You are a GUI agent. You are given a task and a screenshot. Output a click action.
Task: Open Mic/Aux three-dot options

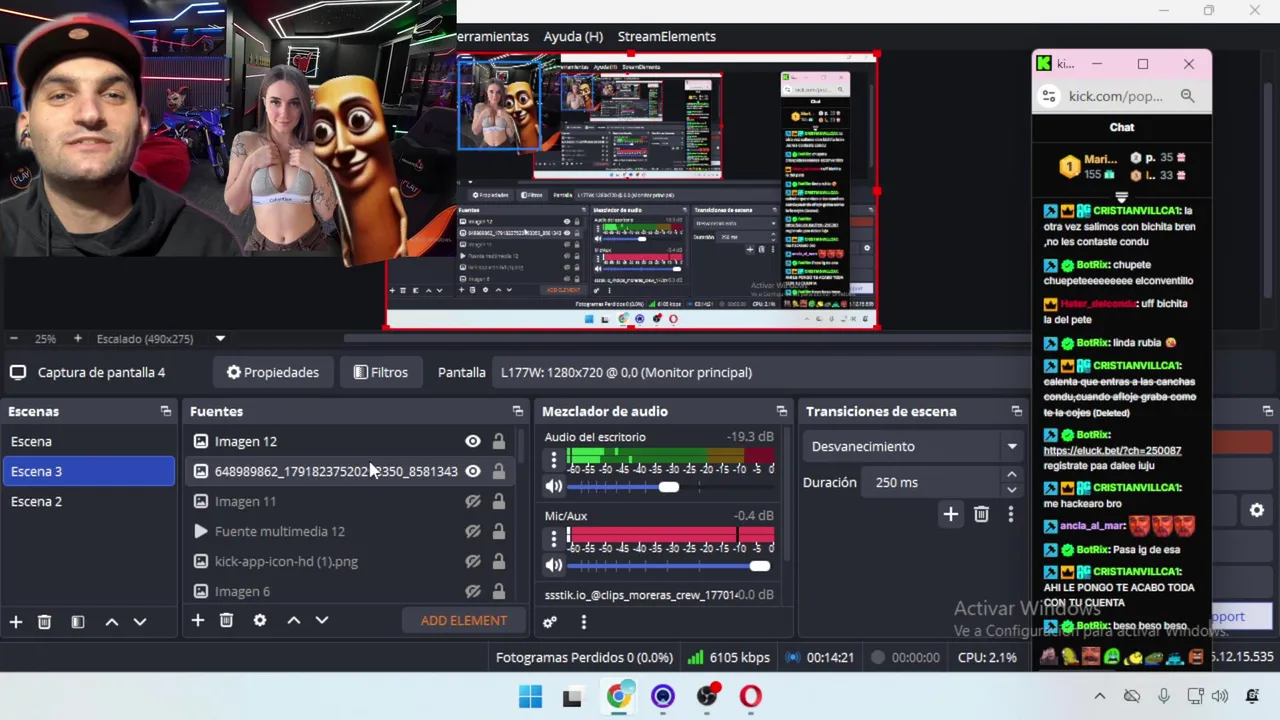click(x=554, y=539)
